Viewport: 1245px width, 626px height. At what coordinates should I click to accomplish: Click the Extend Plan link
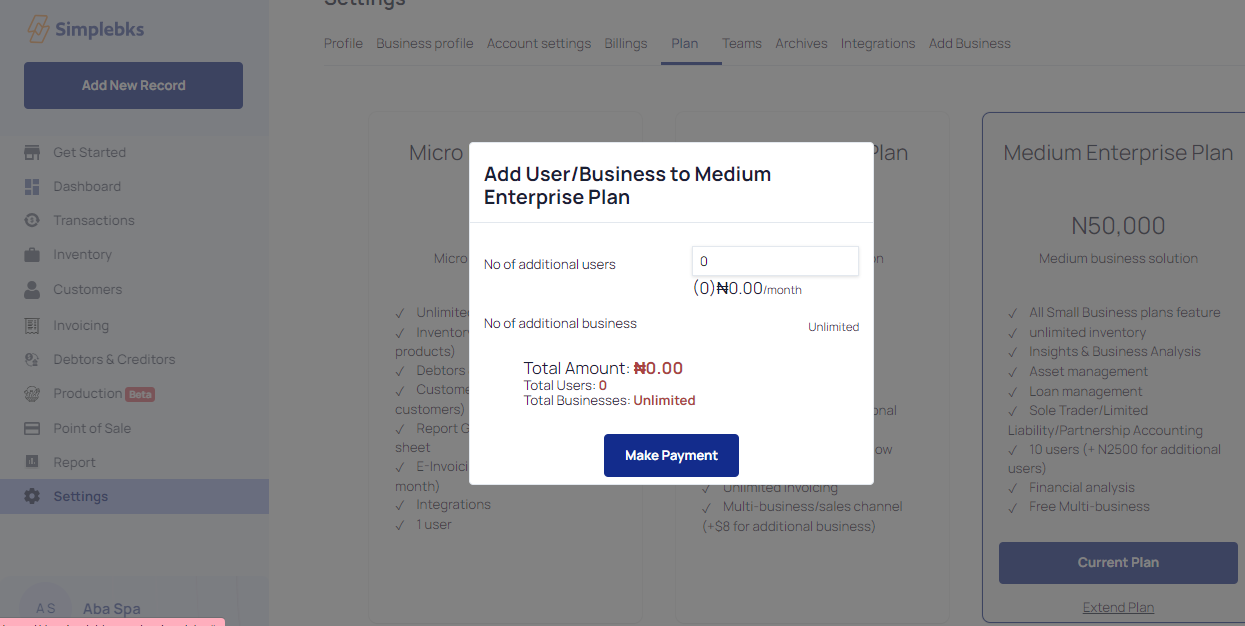[1118, 608]
